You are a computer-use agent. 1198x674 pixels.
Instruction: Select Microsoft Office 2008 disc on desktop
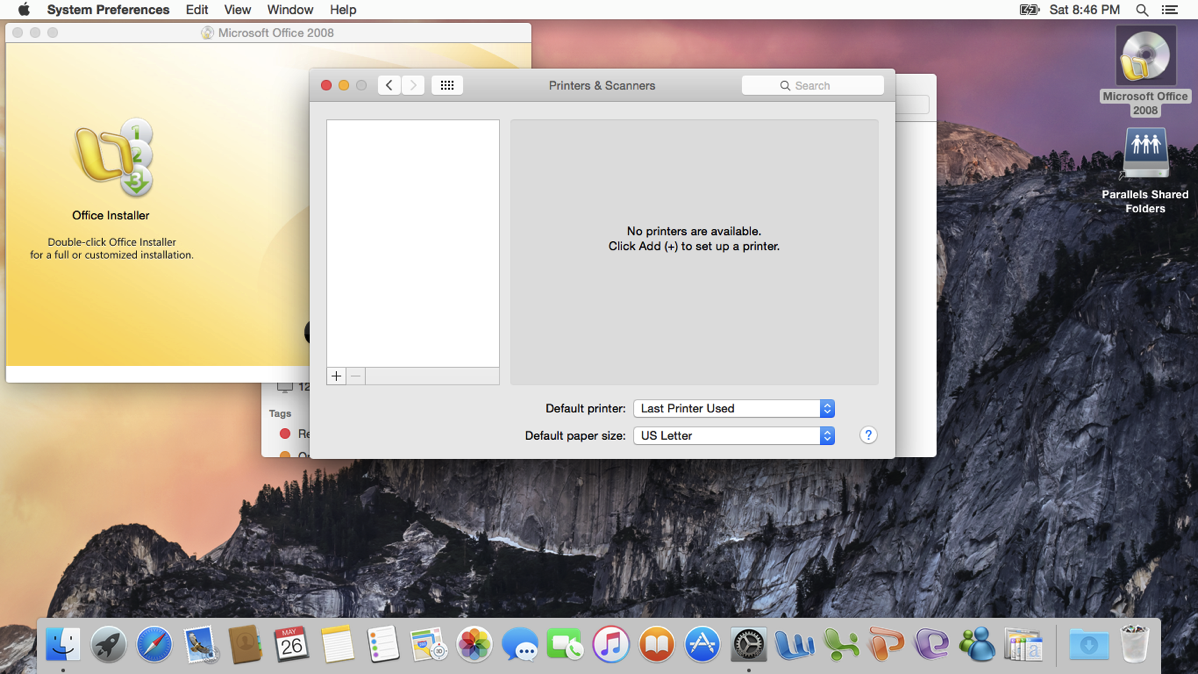click(x=1145, y=57)
